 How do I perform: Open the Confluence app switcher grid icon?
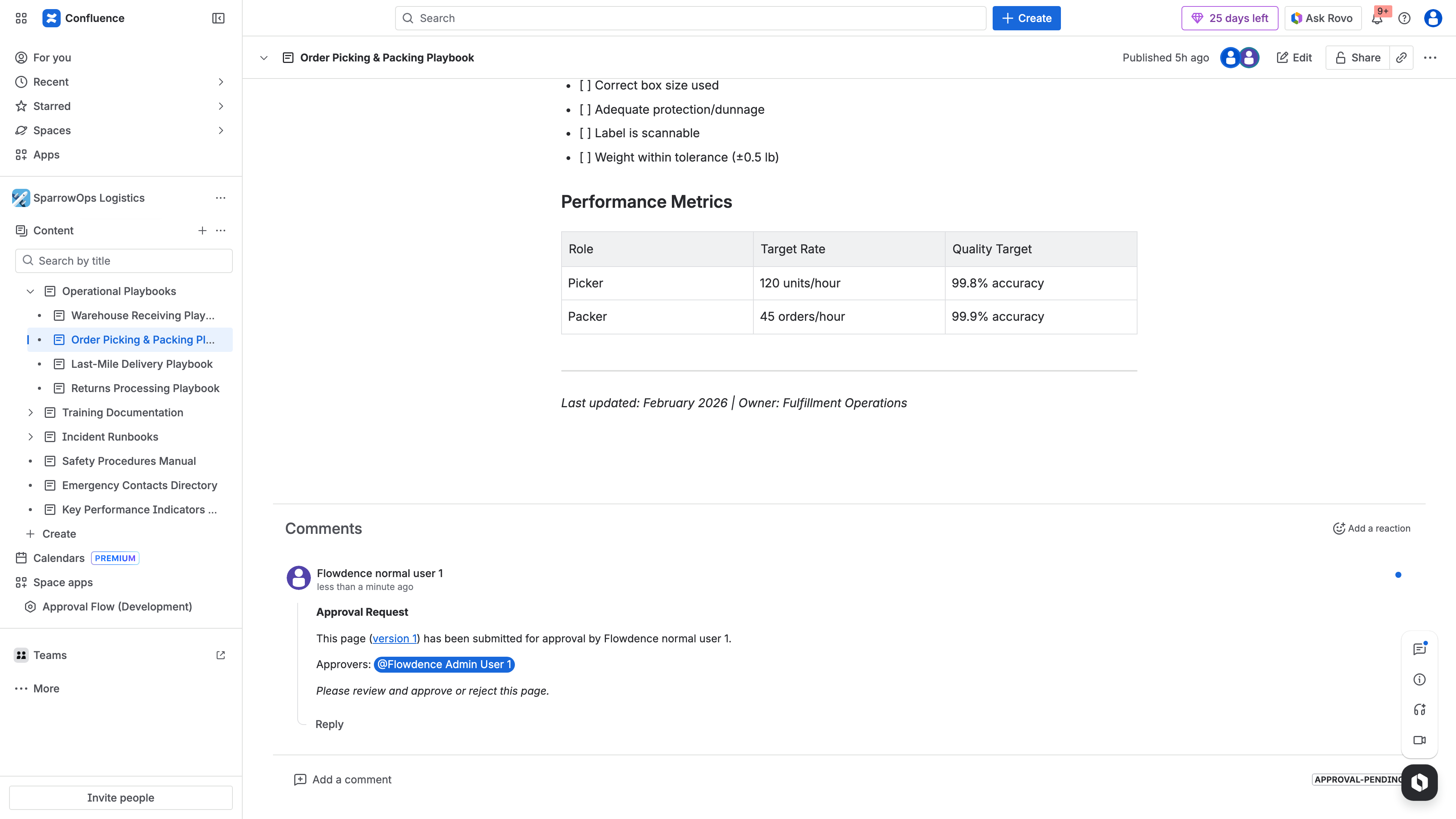(21, 18)
